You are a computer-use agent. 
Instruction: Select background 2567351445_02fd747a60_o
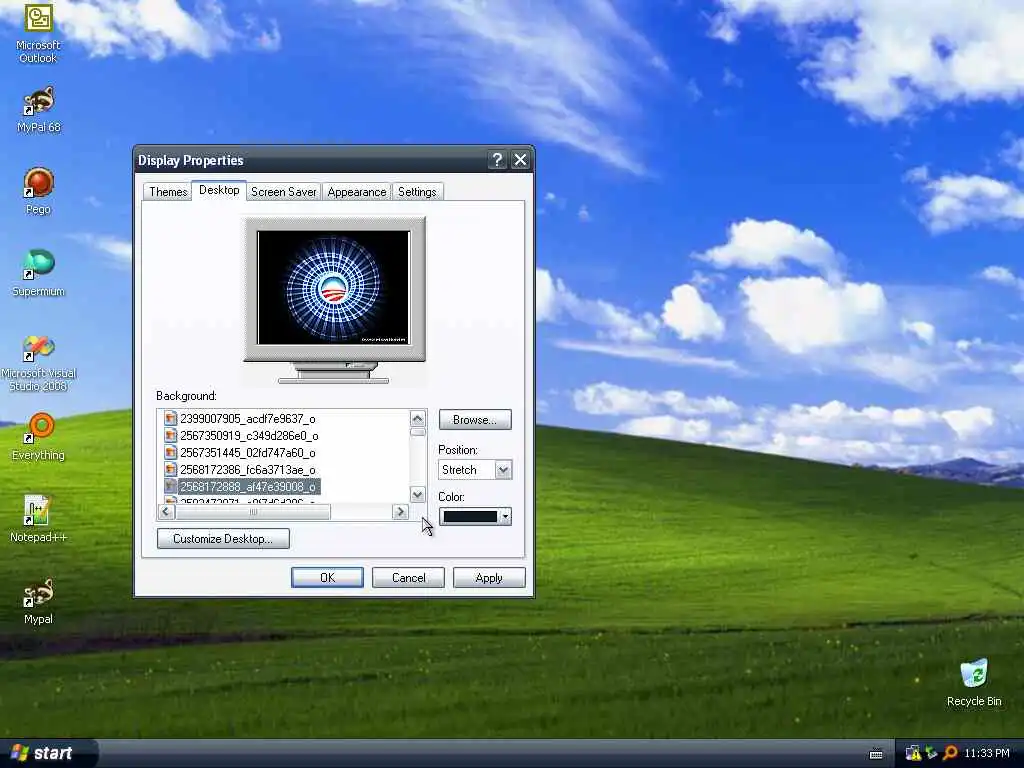[248, 453]
